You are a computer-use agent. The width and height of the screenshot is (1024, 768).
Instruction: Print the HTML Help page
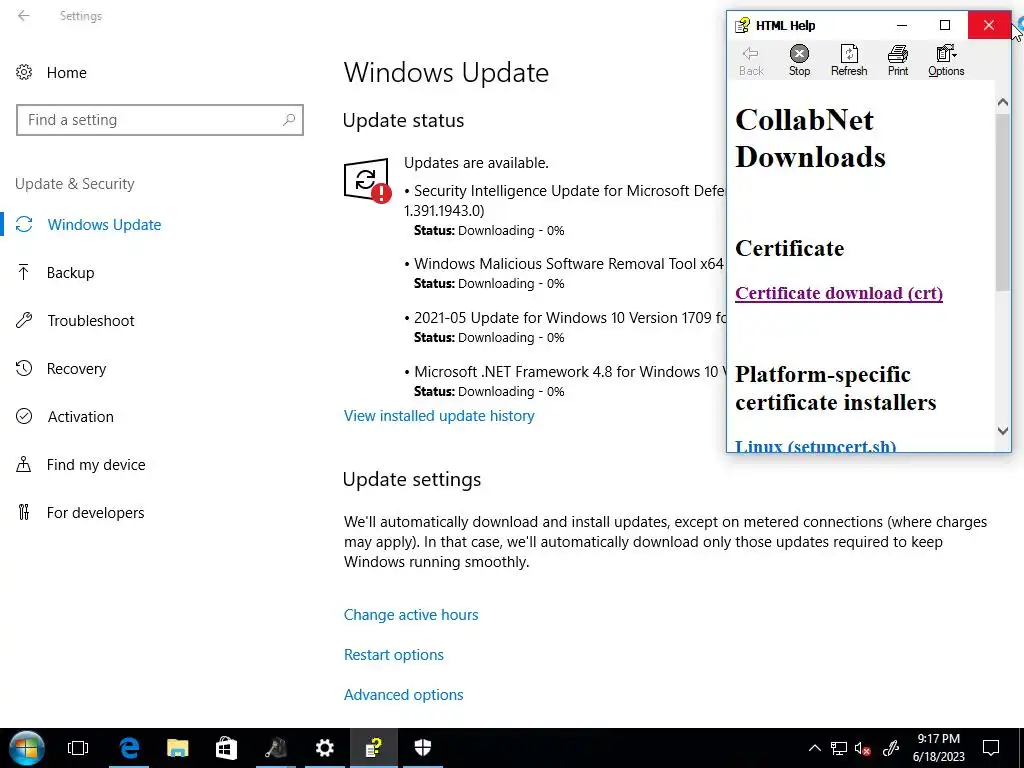click(898, 61)
